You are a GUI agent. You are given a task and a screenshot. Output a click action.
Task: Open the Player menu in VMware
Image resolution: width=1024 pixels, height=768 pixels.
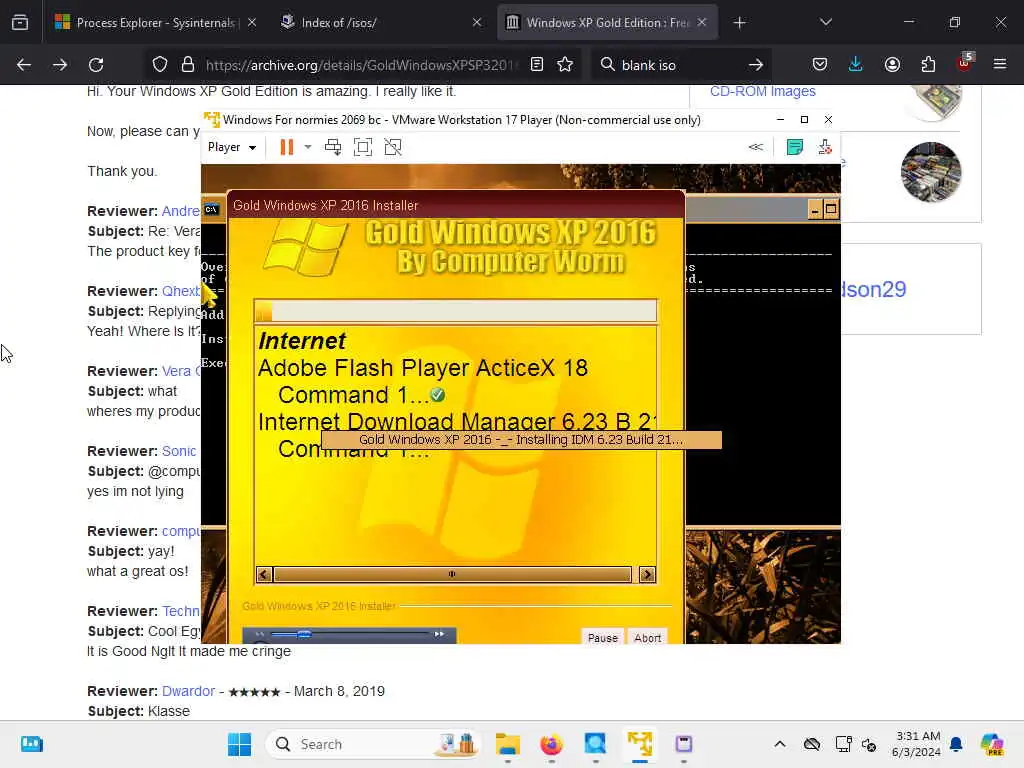(232, 147)
